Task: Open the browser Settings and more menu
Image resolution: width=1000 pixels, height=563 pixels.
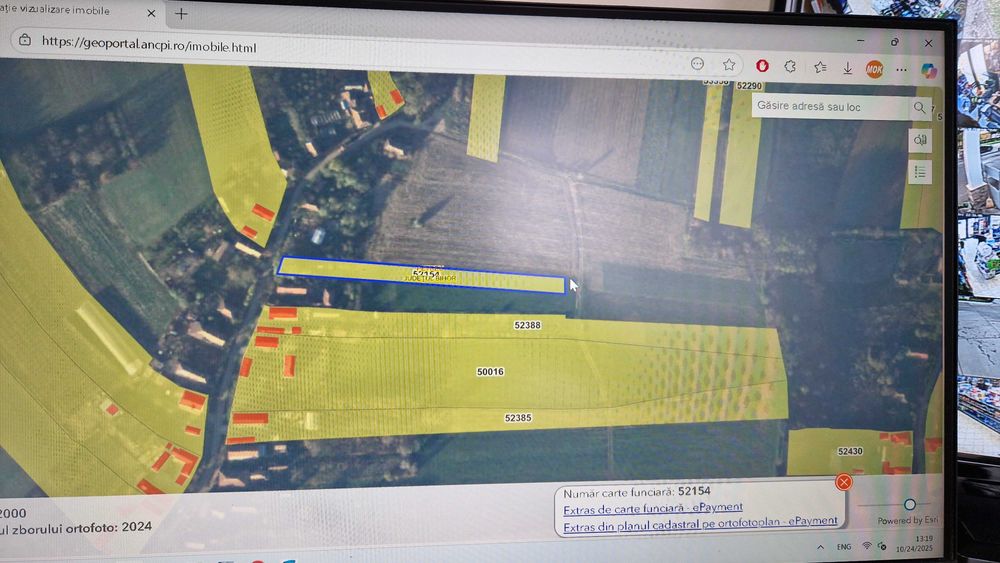Action: [901, 69]
